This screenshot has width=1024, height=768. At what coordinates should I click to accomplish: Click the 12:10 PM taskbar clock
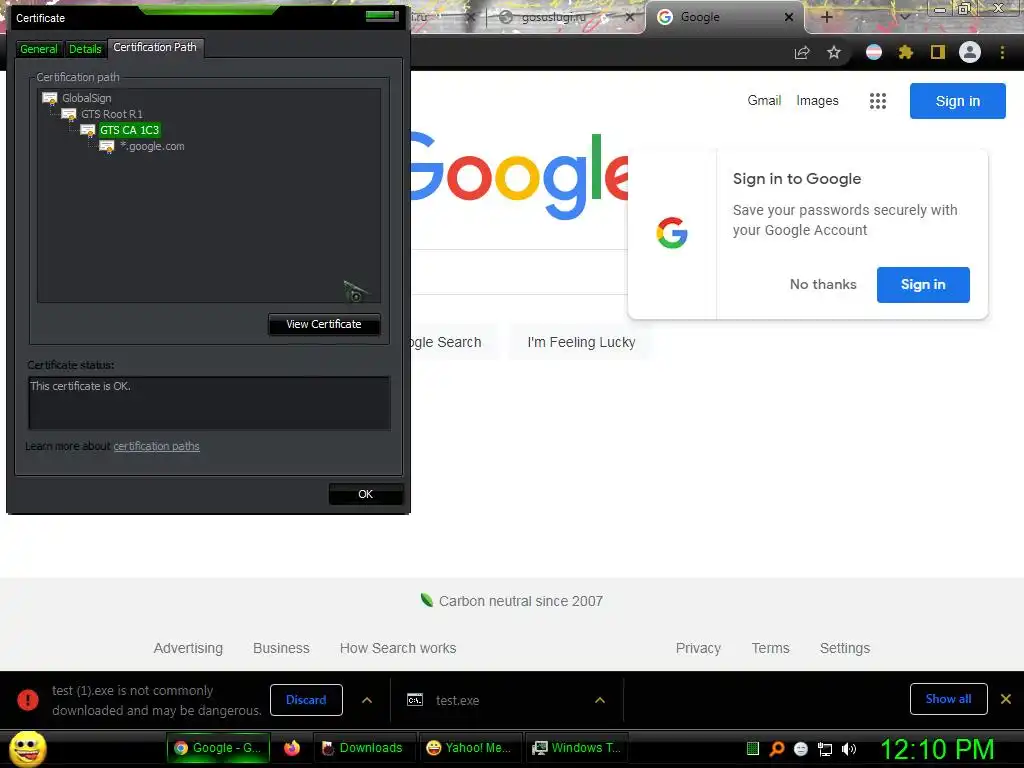938,749
